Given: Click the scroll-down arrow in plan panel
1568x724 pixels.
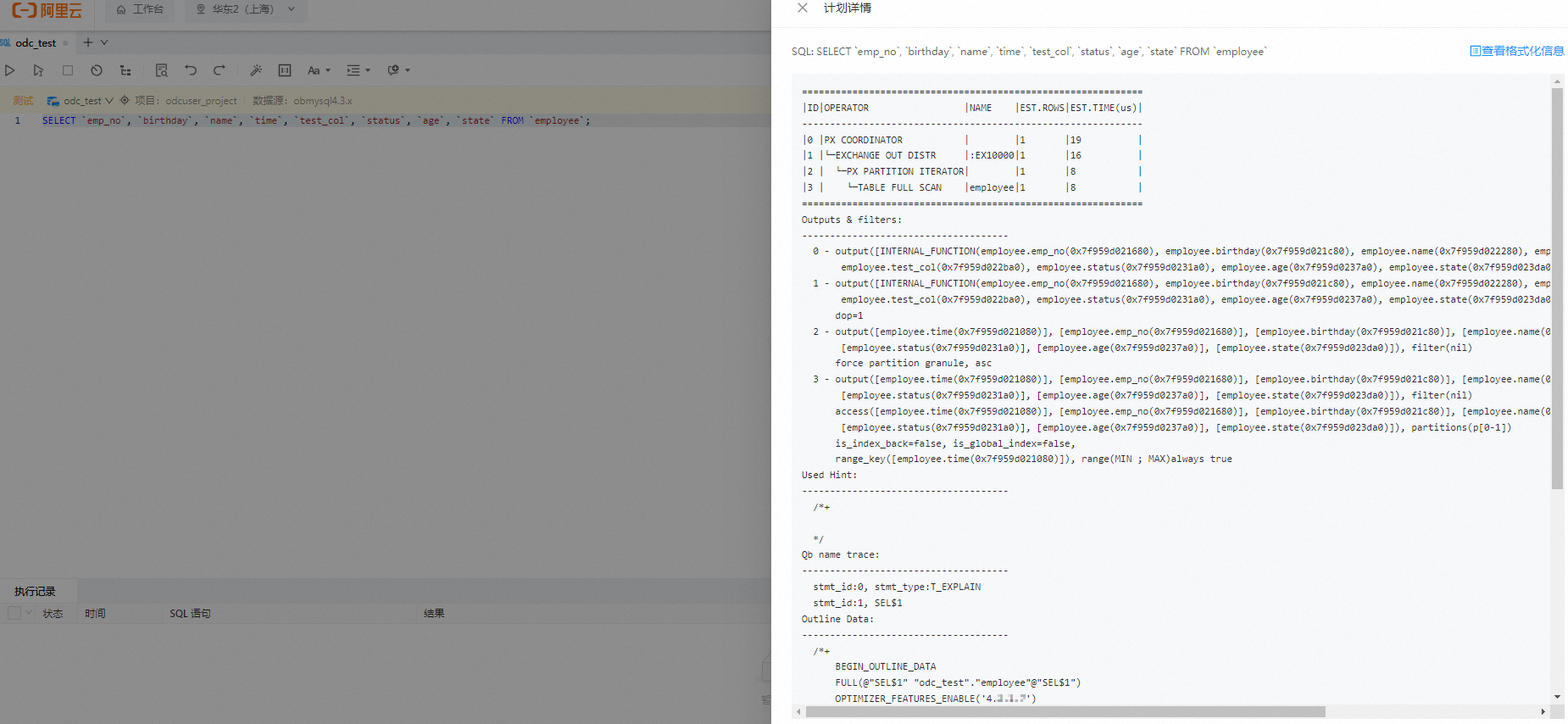Looking at the screenshot, I should click(x=1557, y=697).
